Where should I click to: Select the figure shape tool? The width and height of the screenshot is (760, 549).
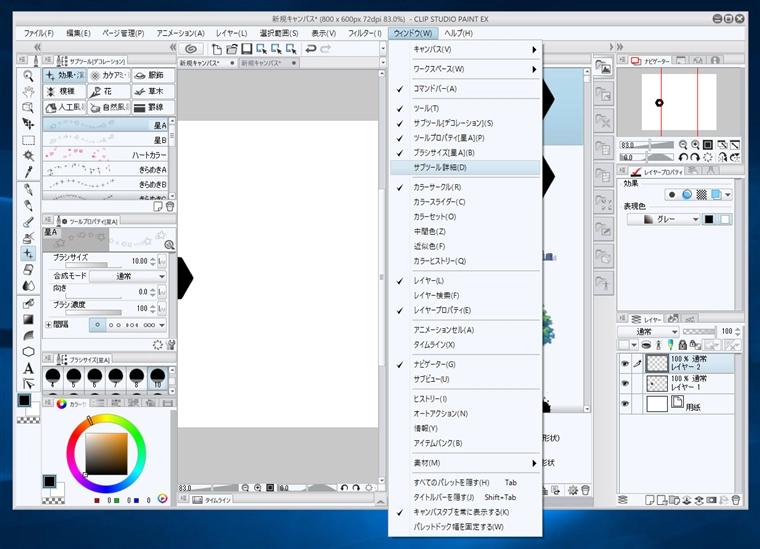pos(28,352)
